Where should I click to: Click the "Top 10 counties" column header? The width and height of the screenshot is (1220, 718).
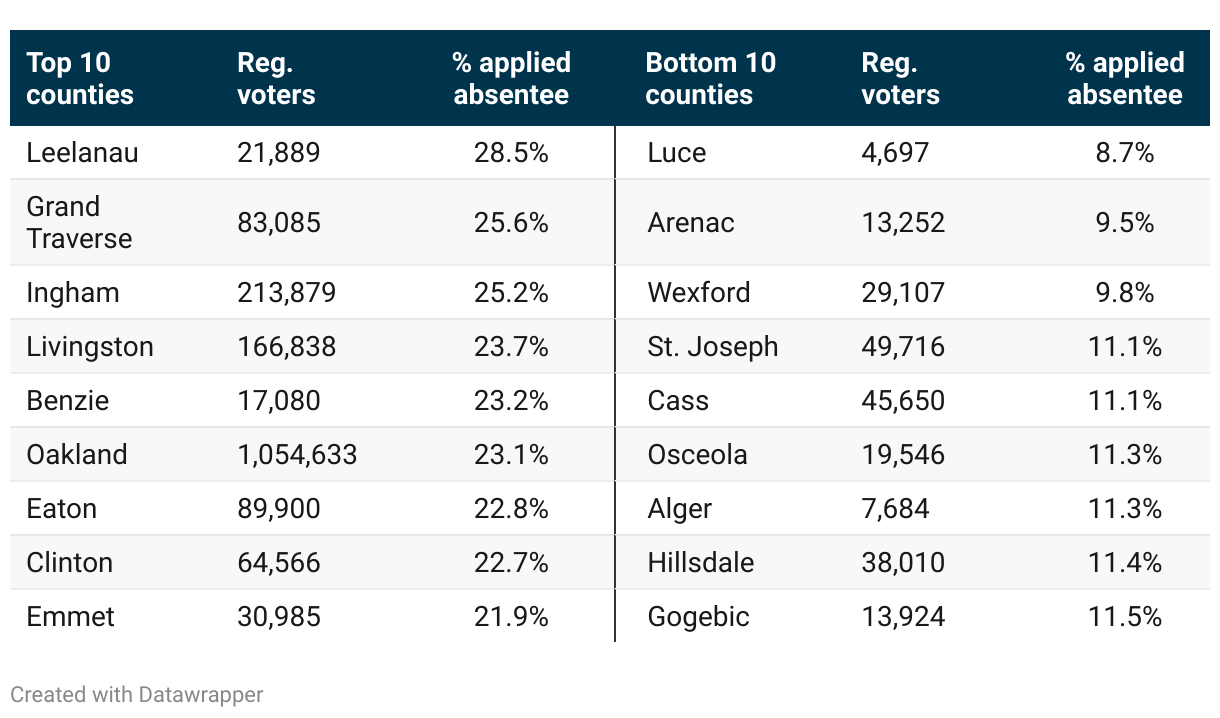click(x=80, y=79)
